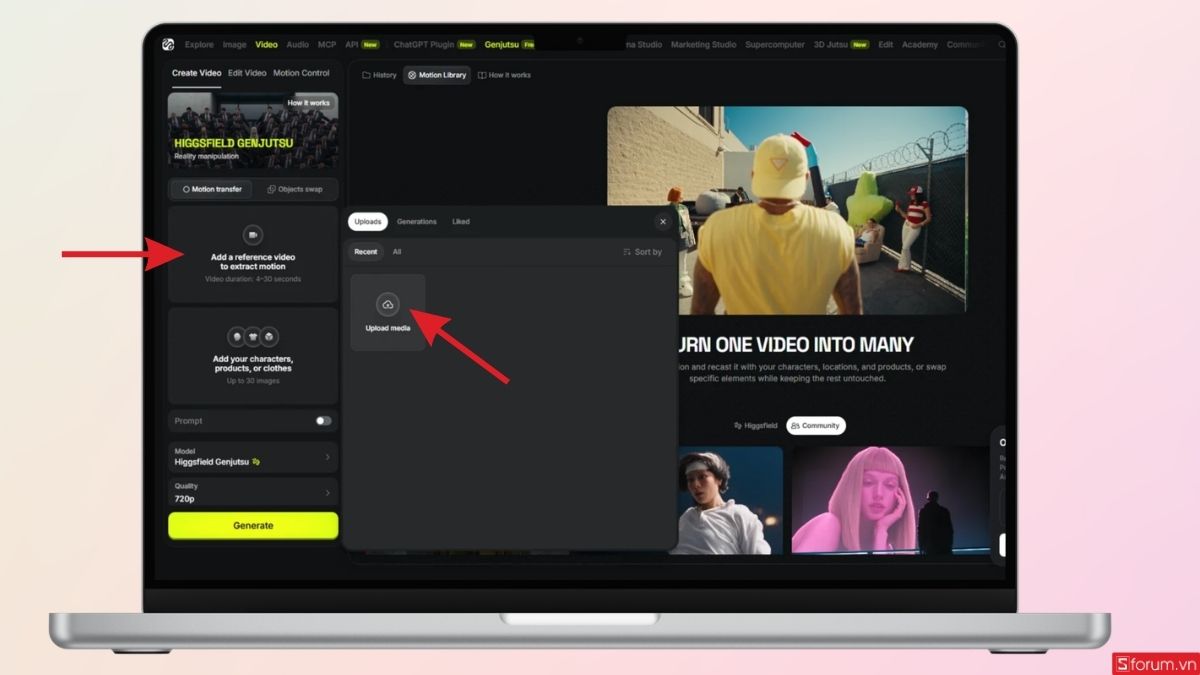Click Add a reference video area
Image resolution: width=1200 pixels, height=675 pixels.
(x=253, y=254)
